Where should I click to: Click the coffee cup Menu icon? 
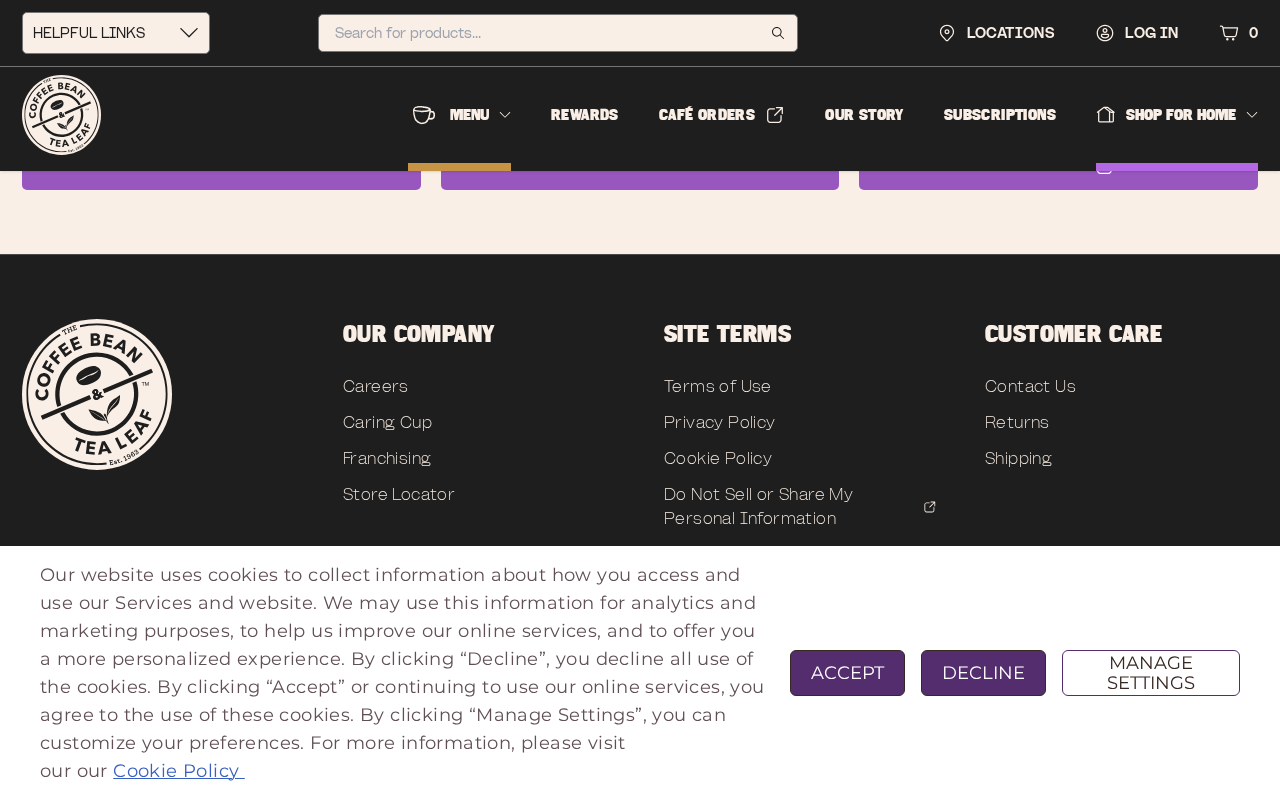coord(424,115)
